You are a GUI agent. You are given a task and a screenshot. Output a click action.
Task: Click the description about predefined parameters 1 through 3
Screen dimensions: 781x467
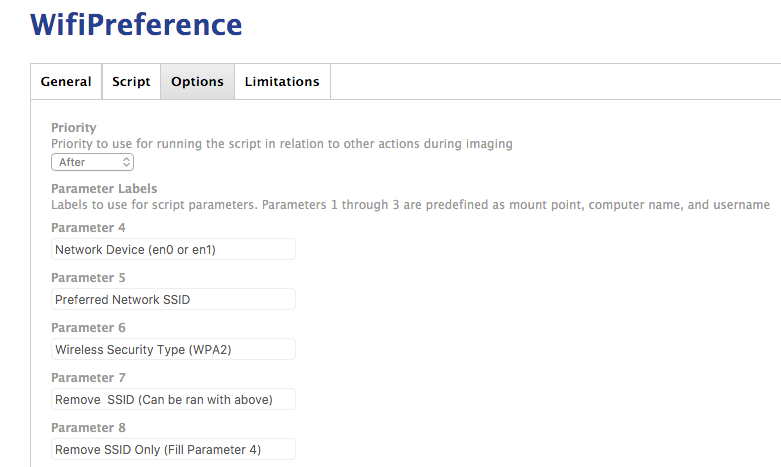tap(410, 205)
